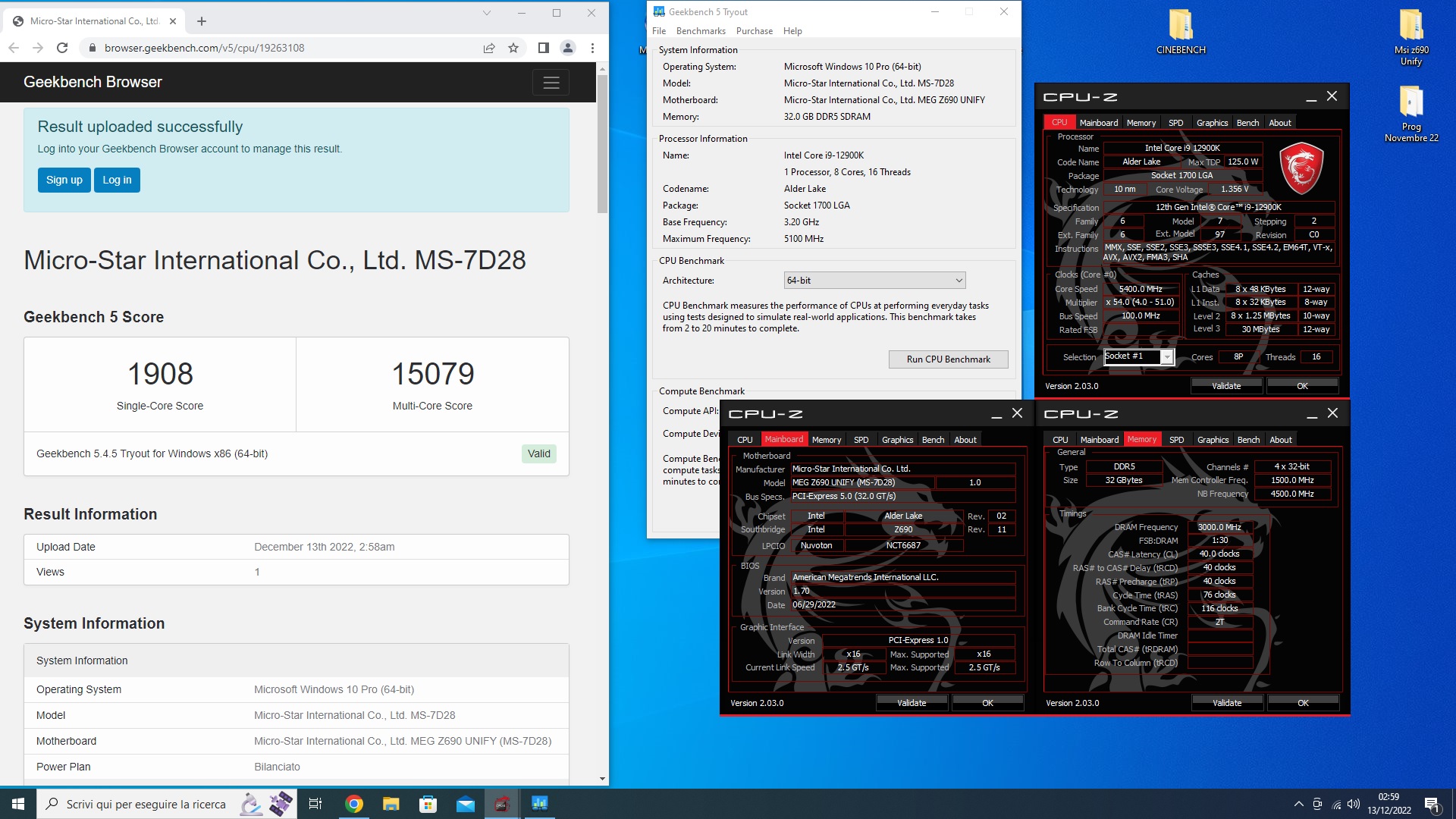Open Task View on the taskbar

point(315,804)
